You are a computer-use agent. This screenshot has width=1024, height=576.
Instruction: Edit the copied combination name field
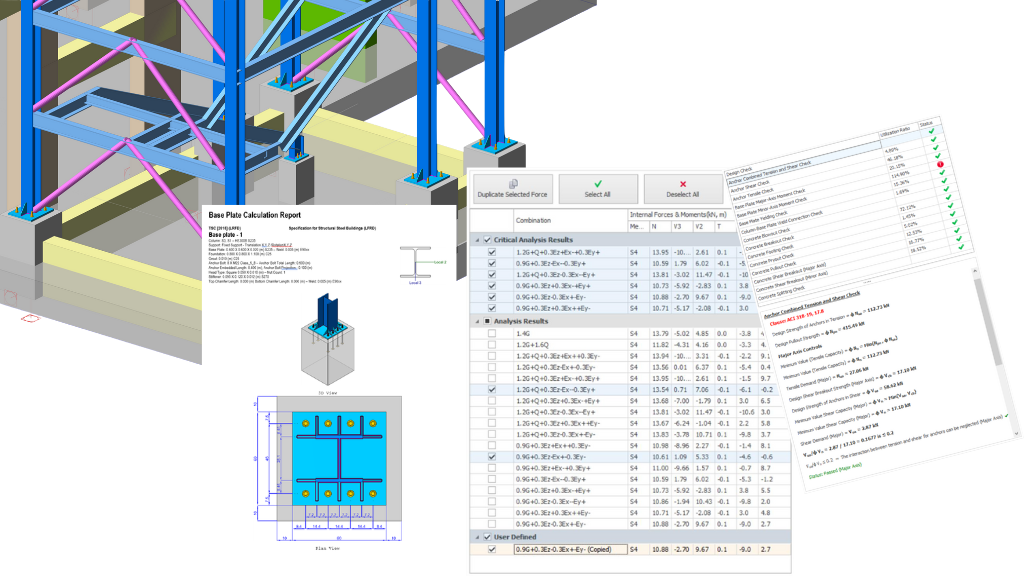click(568, 549)
